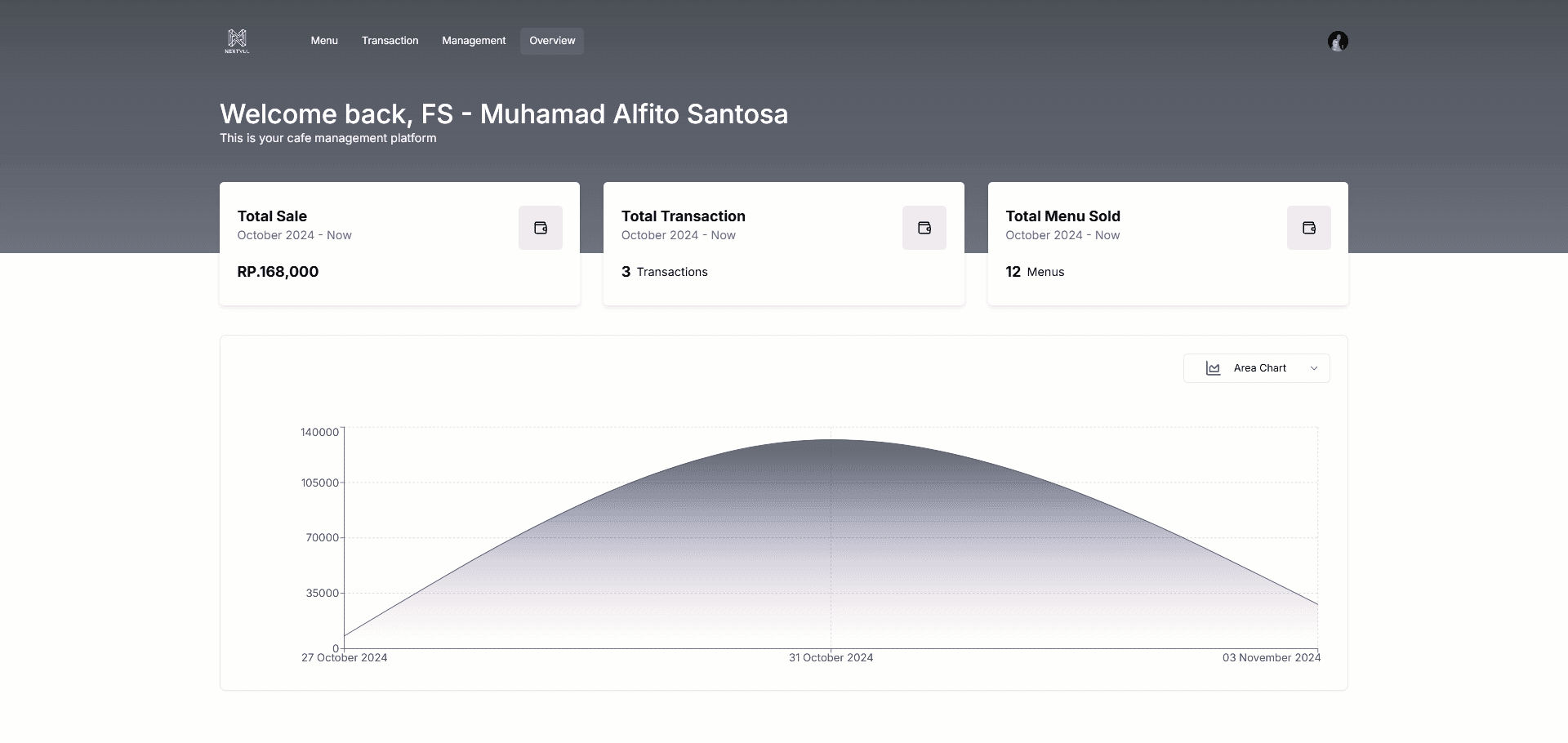
Task: Click the 3 Transactions count
Action: pyautogui.click(x=664, y=272)
